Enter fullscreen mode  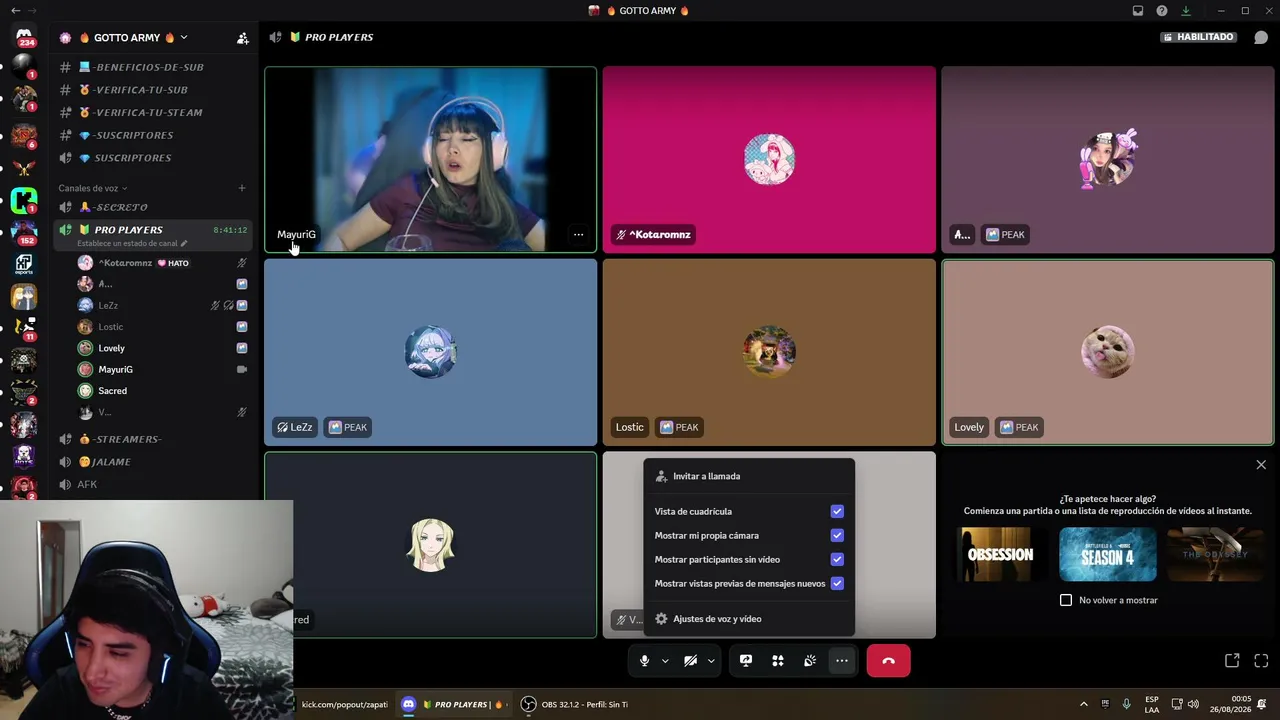tap(1261, 661)
